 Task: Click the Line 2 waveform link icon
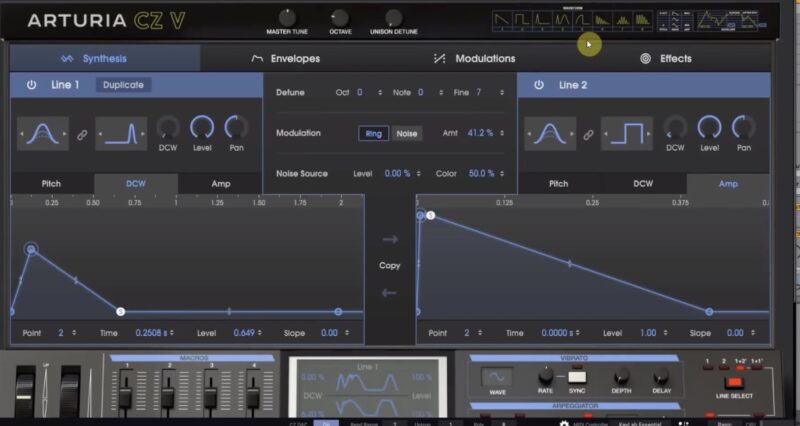[588, 135]
